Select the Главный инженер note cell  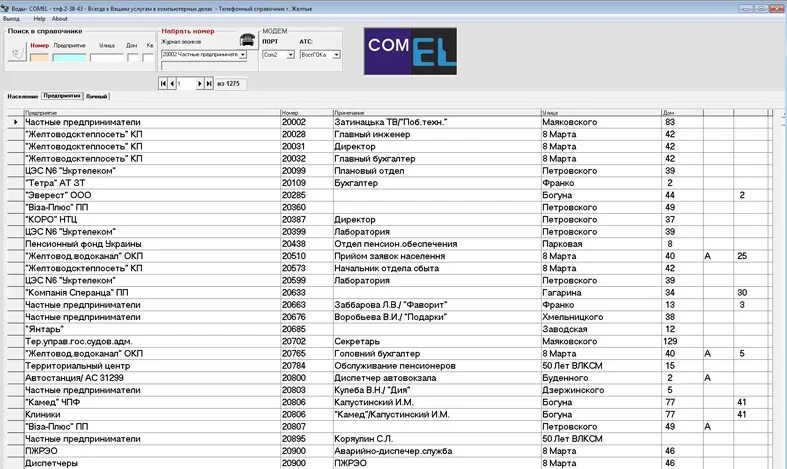click(x=437, y=134)
